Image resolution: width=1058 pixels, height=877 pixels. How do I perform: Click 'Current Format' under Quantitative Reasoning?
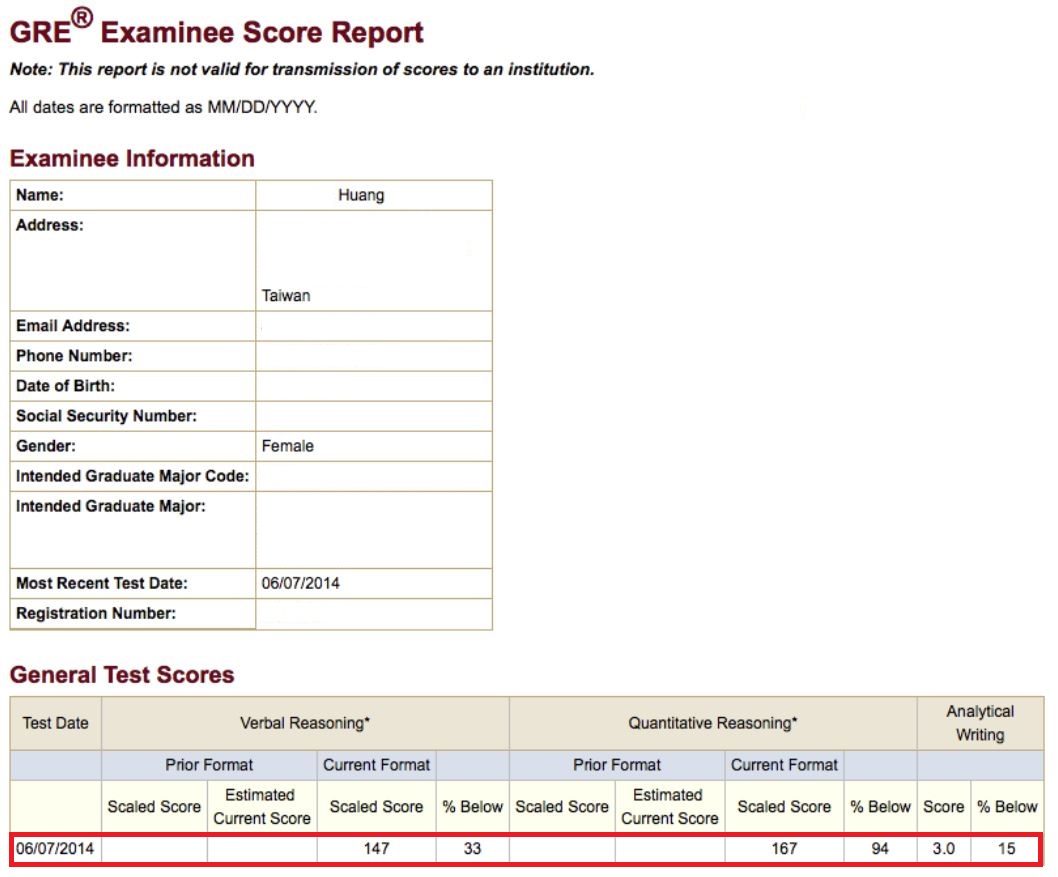tap(784, 765)
